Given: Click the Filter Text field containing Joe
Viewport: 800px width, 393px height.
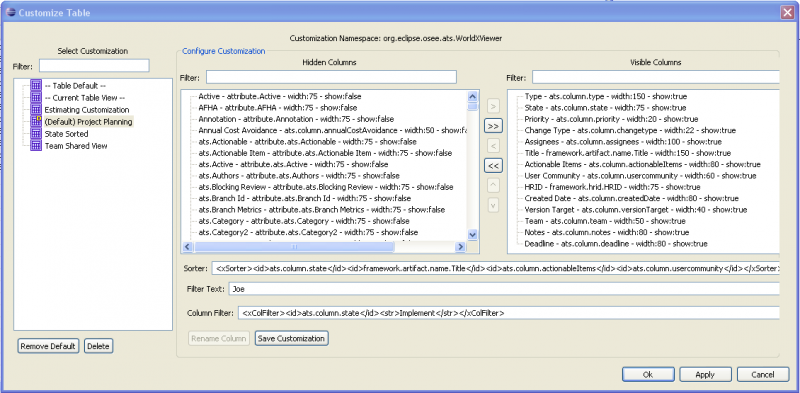Looking at the screenshot, I should 504,289.
